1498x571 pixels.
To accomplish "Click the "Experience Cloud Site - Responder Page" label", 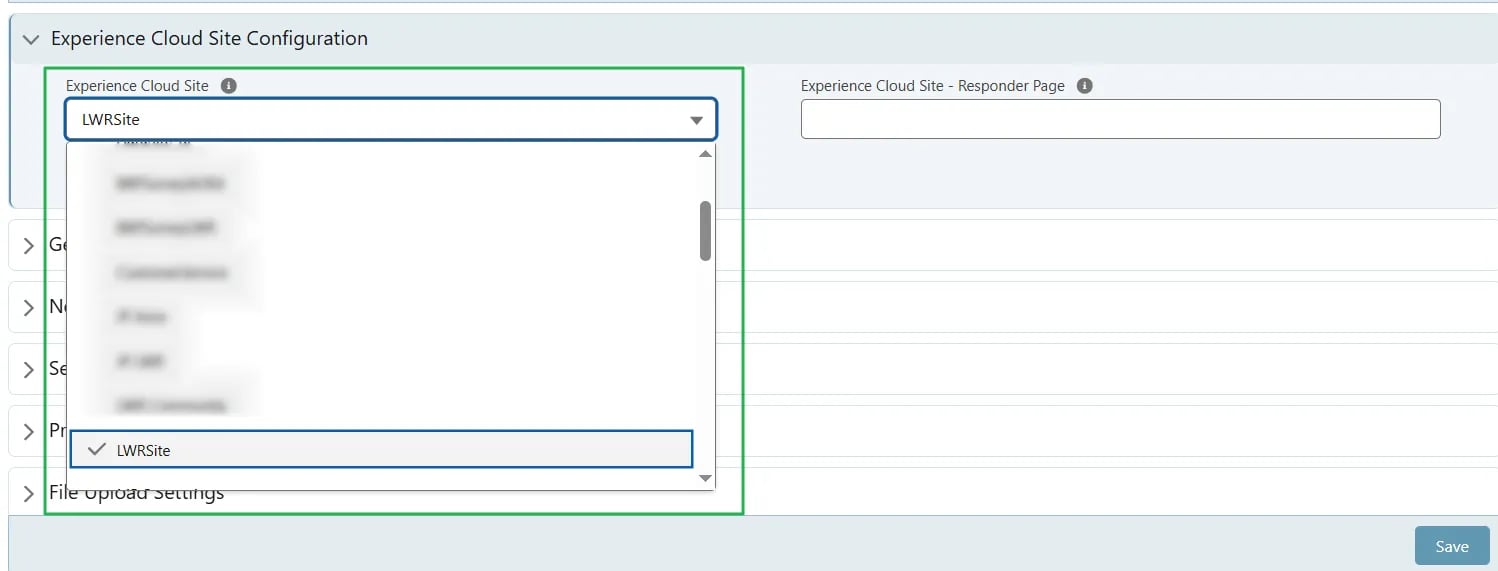I will pos(933,86).
